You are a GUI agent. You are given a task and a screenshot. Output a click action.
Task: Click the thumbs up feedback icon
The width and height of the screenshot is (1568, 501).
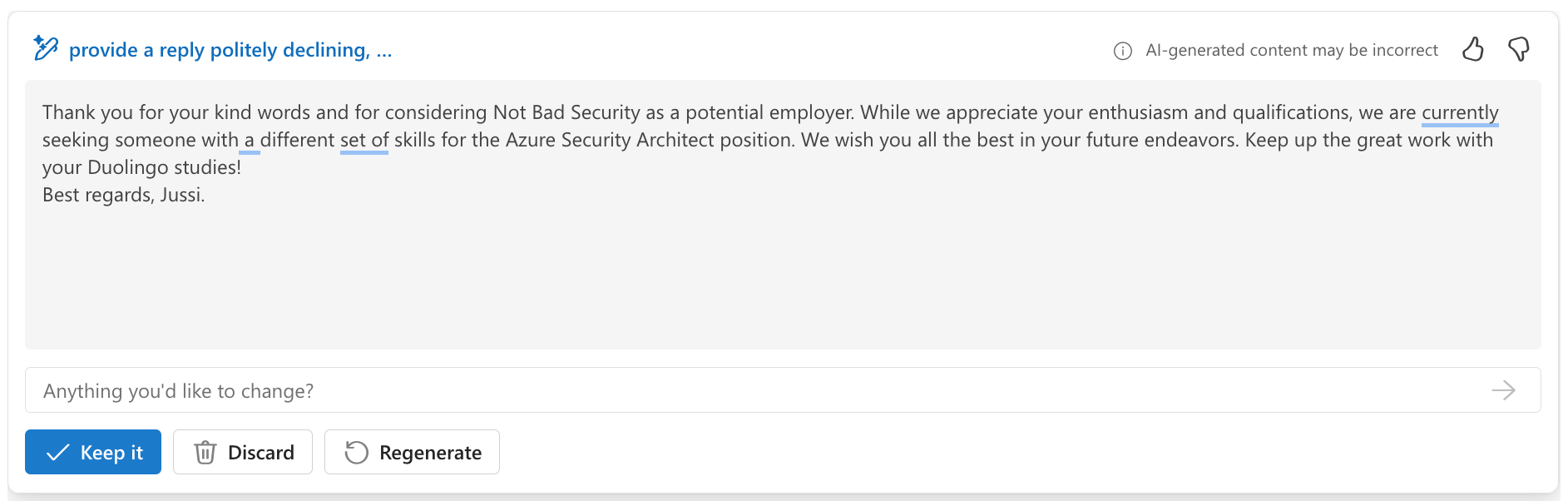pos(1472,50)
